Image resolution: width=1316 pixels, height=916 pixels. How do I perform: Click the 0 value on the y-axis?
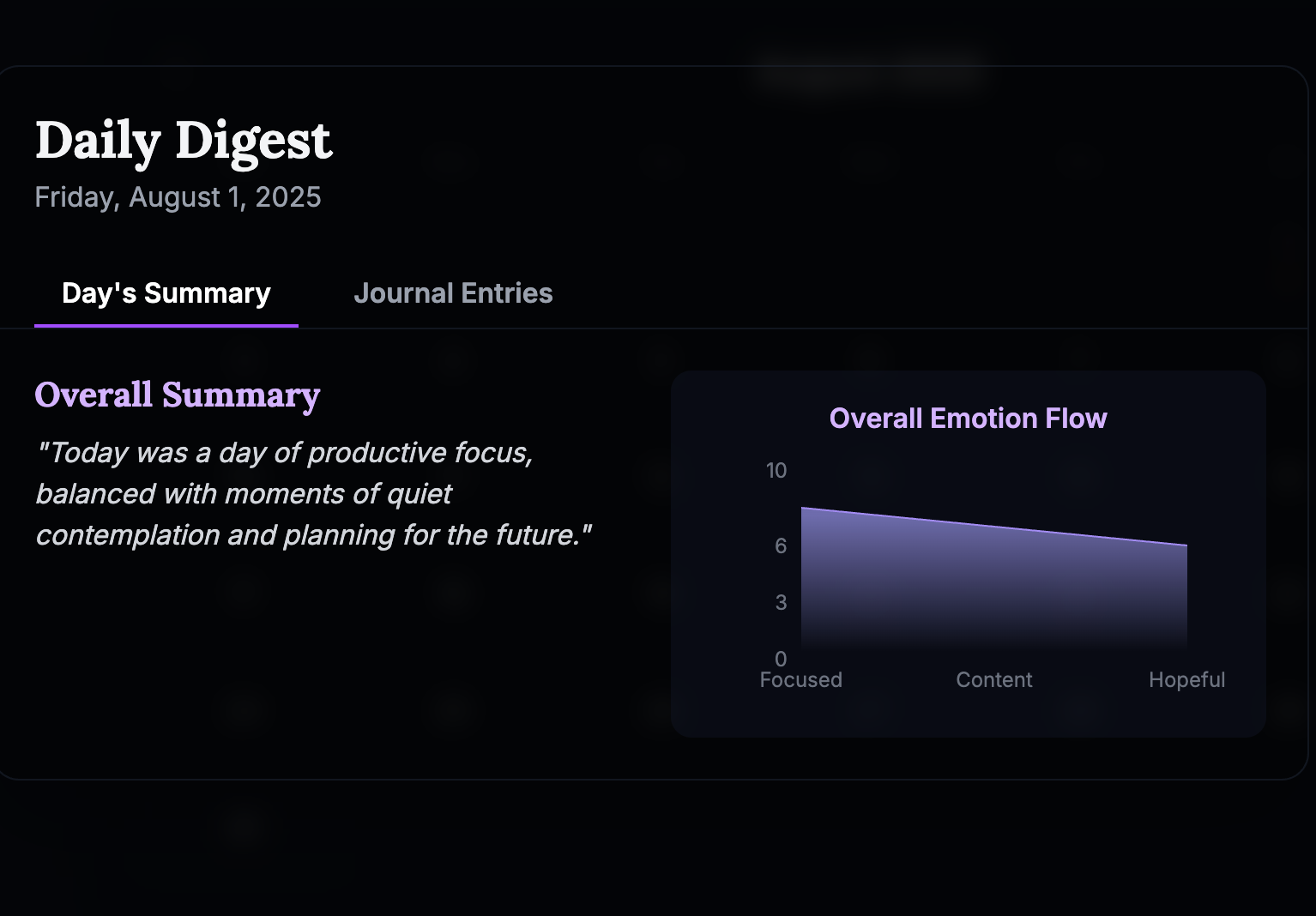pyautogui.click(x=781, y=659)
